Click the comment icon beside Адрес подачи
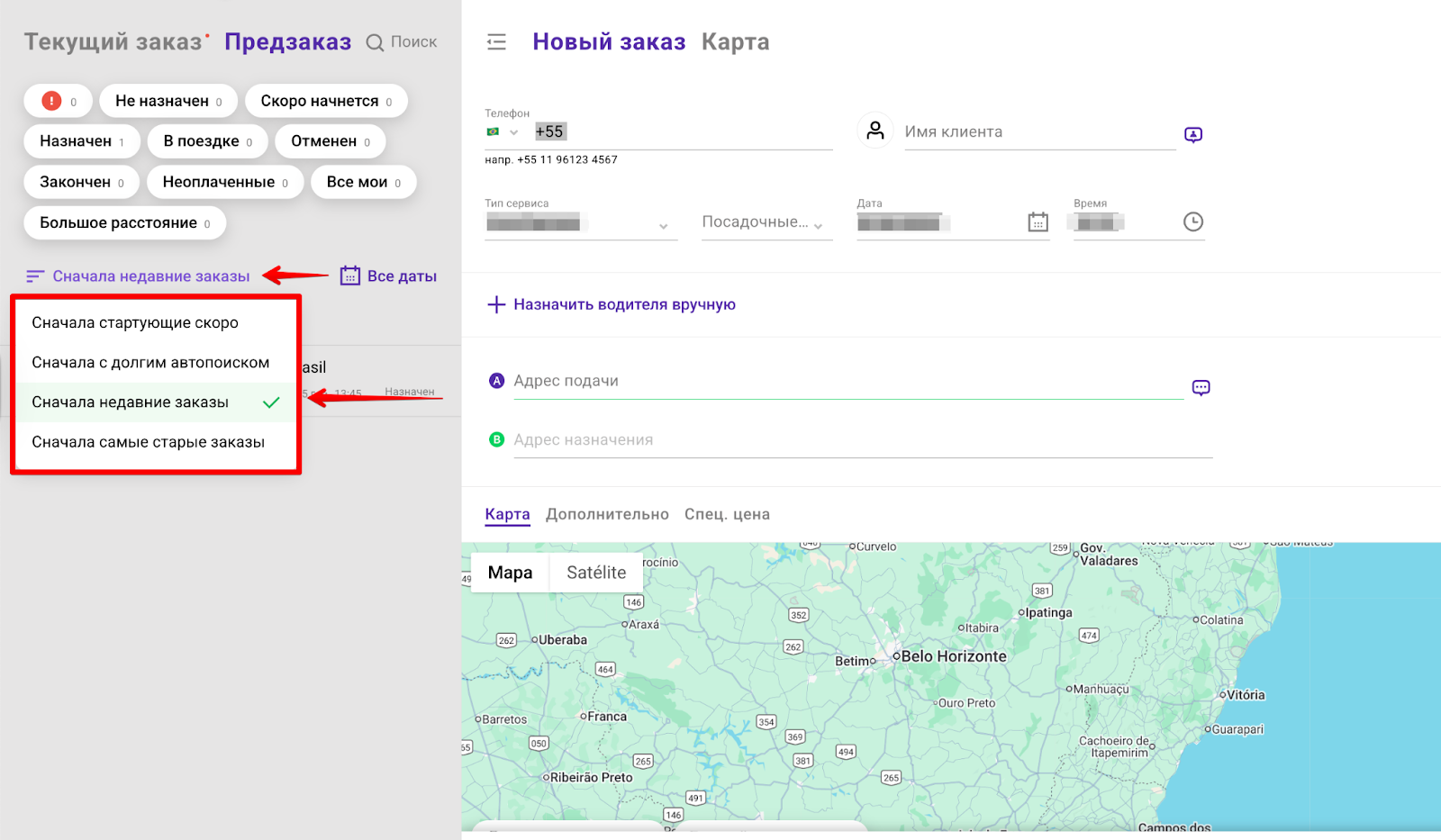Screen dimensions: 1441x840 (x=1201, y=388)
